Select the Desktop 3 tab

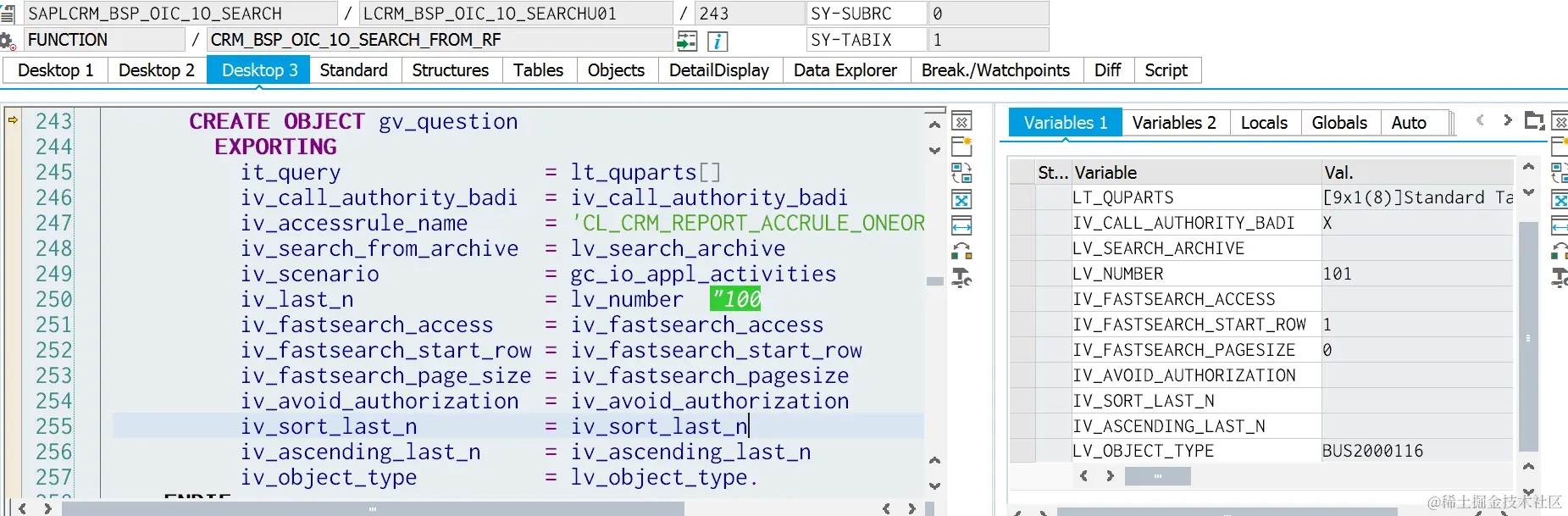pos(259,70)
